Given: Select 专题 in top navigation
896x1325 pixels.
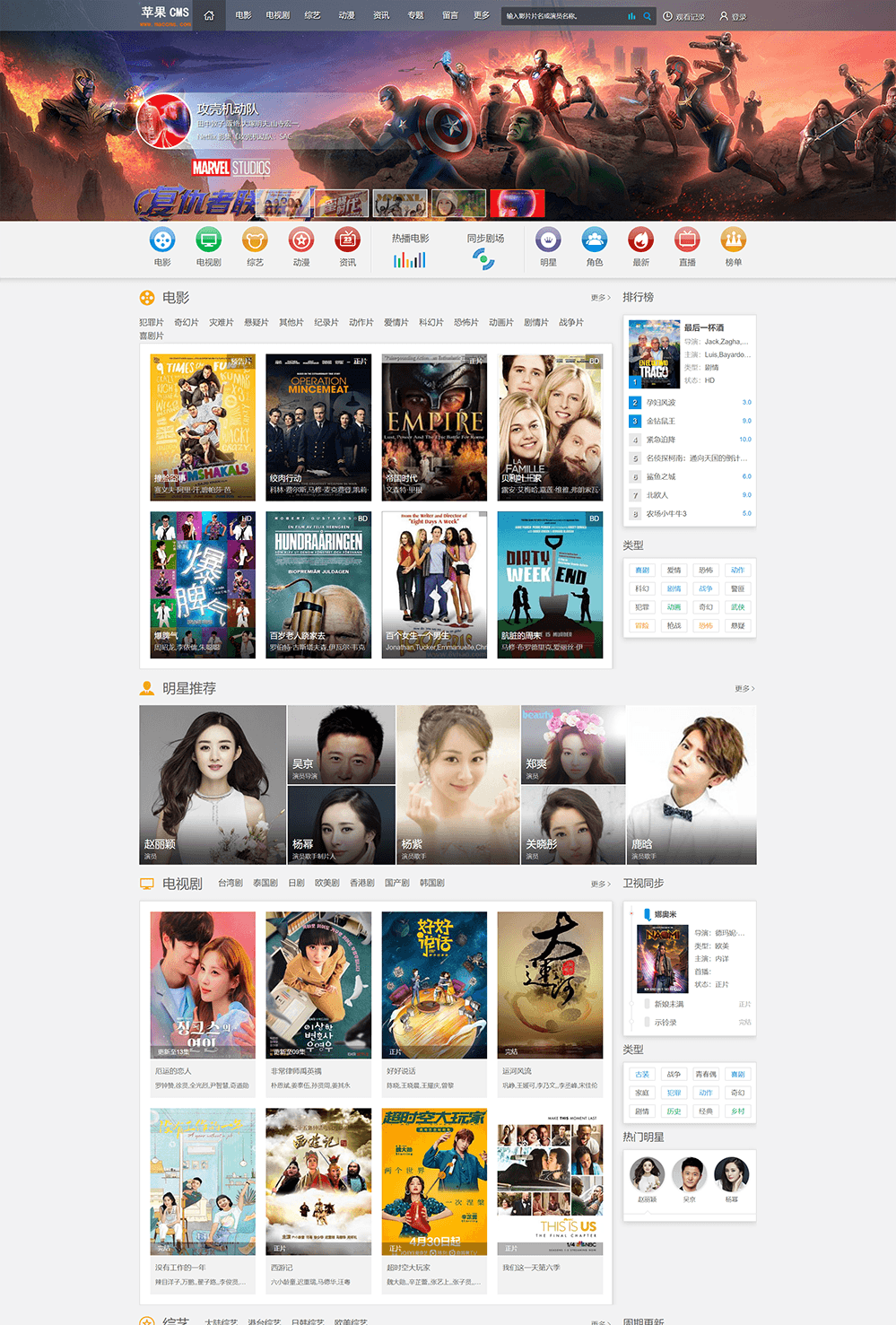Looking at the screenshot, I should (415, 15).
